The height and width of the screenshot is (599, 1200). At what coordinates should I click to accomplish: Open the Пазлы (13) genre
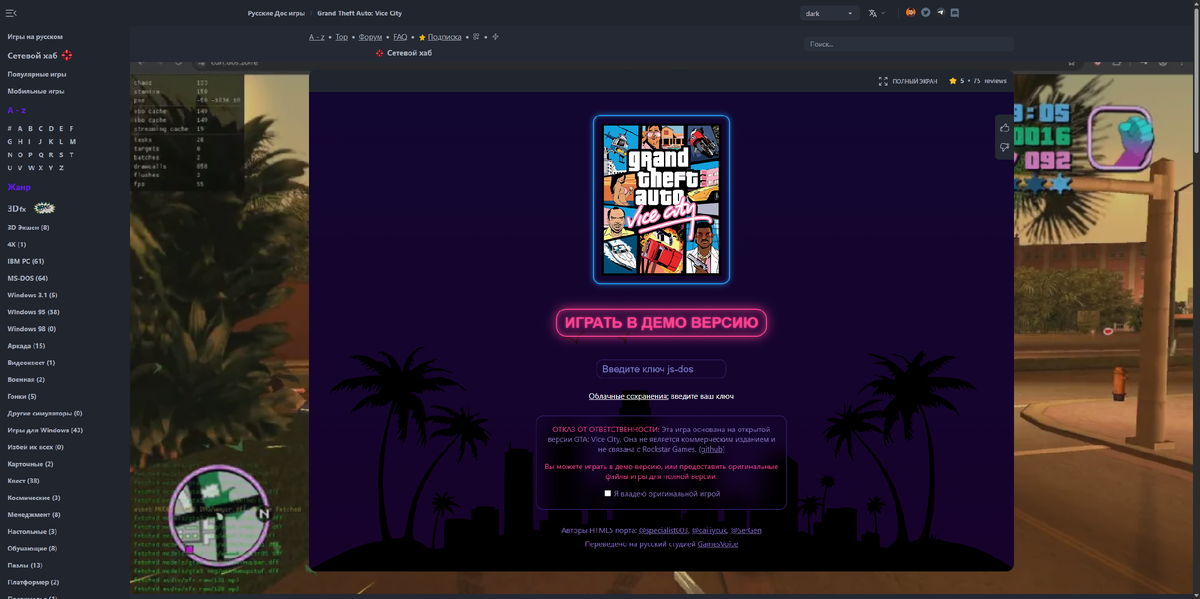tap(25, 565)
